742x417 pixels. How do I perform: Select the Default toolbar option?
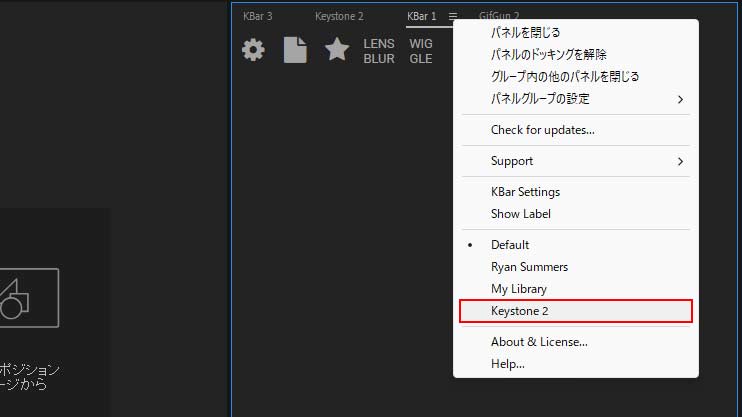(x=575, y=245)
